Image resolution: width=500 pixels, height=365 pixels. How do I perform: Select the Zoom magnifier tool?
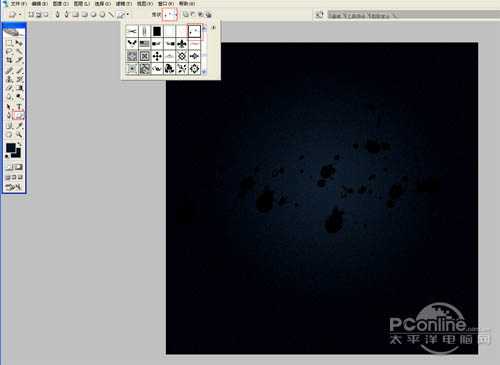19,135
